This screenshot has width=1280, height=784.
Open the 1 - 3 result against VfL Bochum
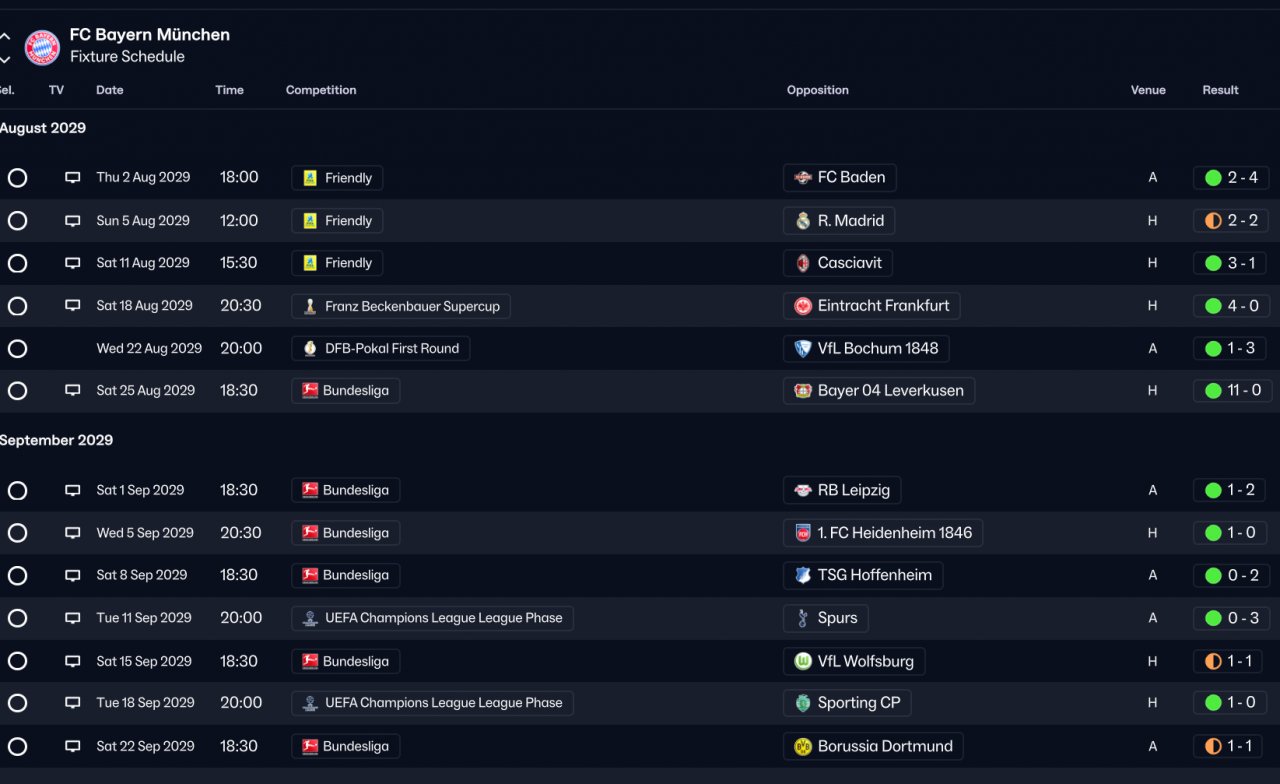point(1232,349)
